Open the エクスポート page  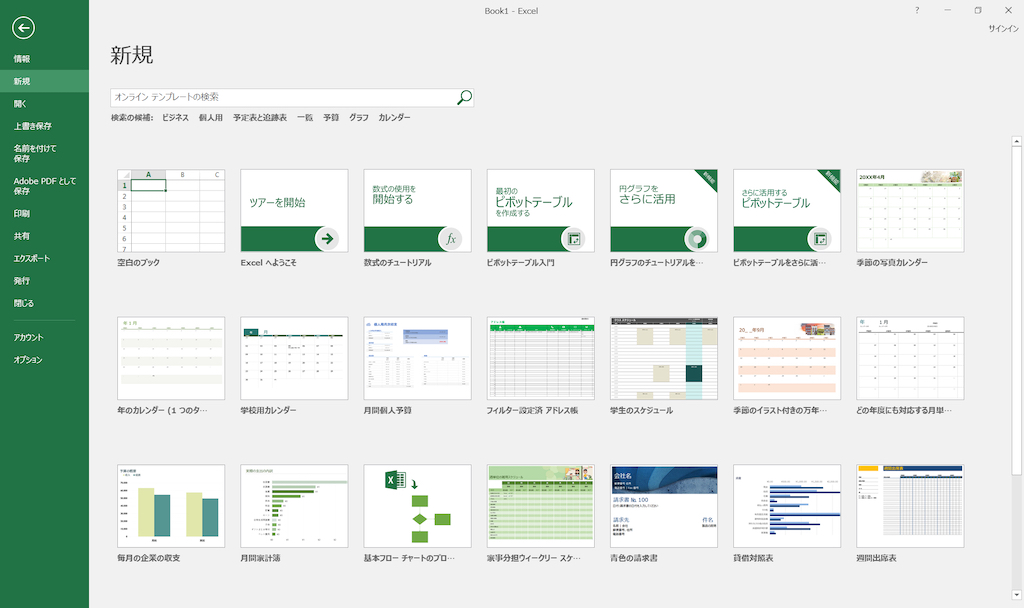[44, 258]
